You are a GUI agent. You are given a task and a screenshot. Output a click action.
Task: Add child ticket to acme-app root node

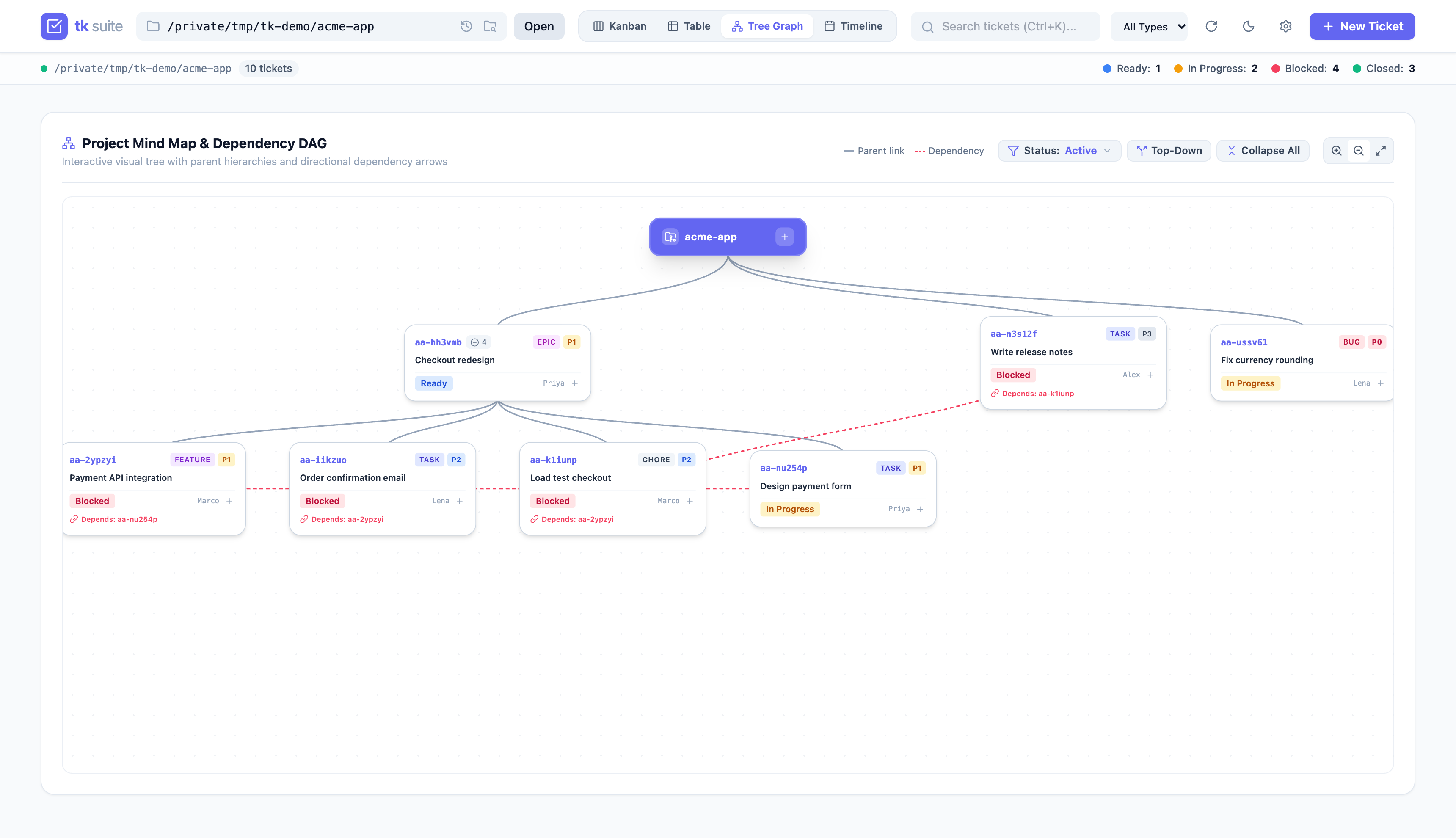[x=784, y=237]
